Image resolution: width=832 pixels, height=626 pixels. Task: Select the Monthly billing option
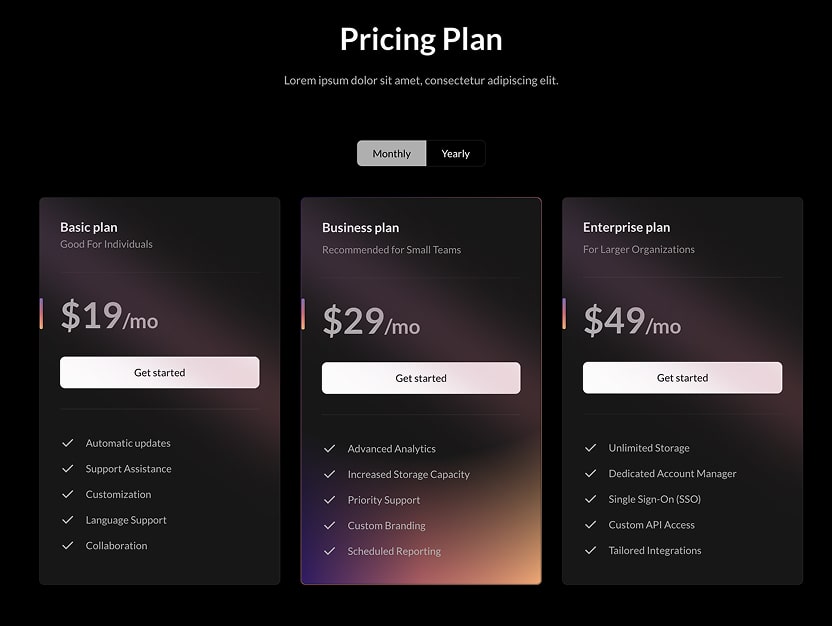pos(391,153)
